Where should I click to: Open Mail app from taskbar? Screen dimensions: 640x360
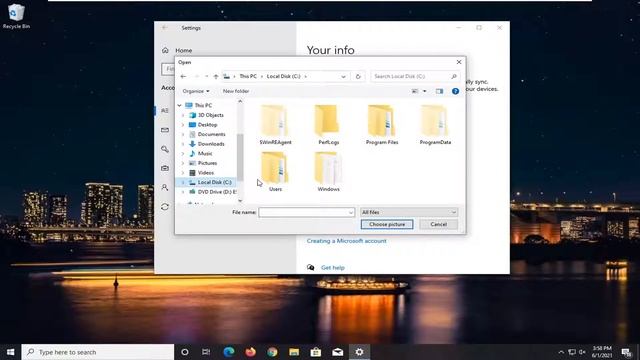pyautogui.click(x=338, y=352)
